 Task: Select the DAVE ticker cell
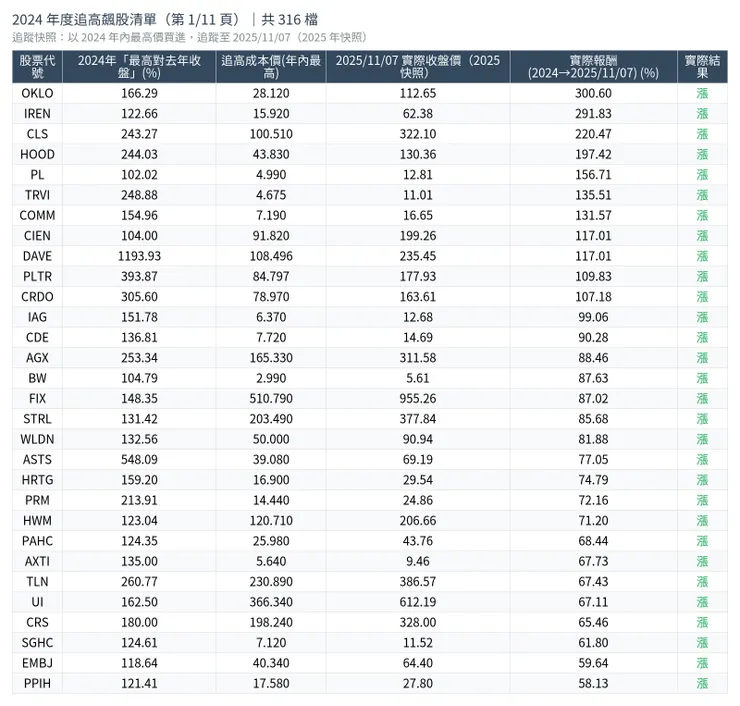37,256
